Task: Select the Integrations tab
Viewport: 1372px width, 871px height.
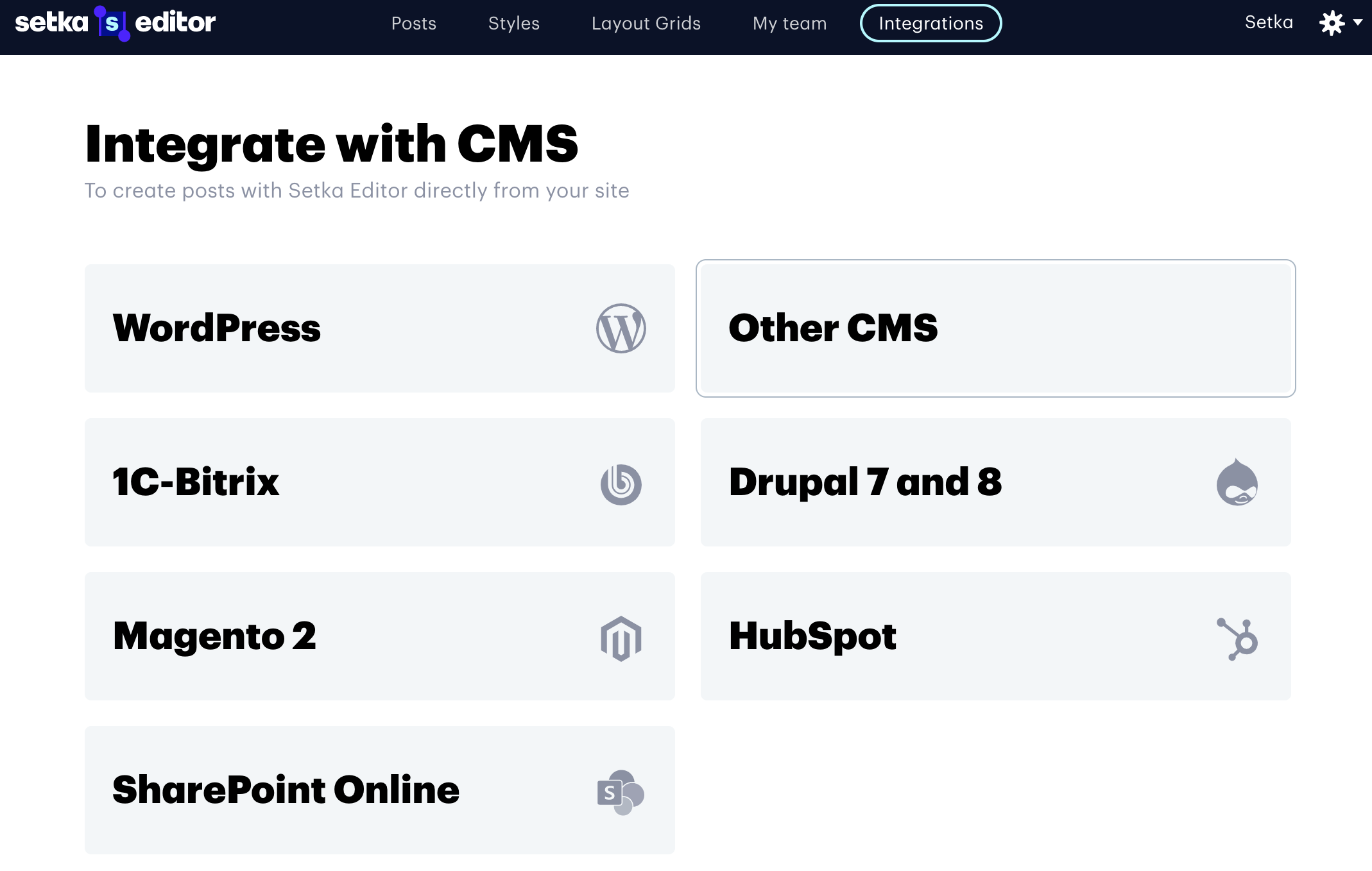Action: tap(930, 24)
